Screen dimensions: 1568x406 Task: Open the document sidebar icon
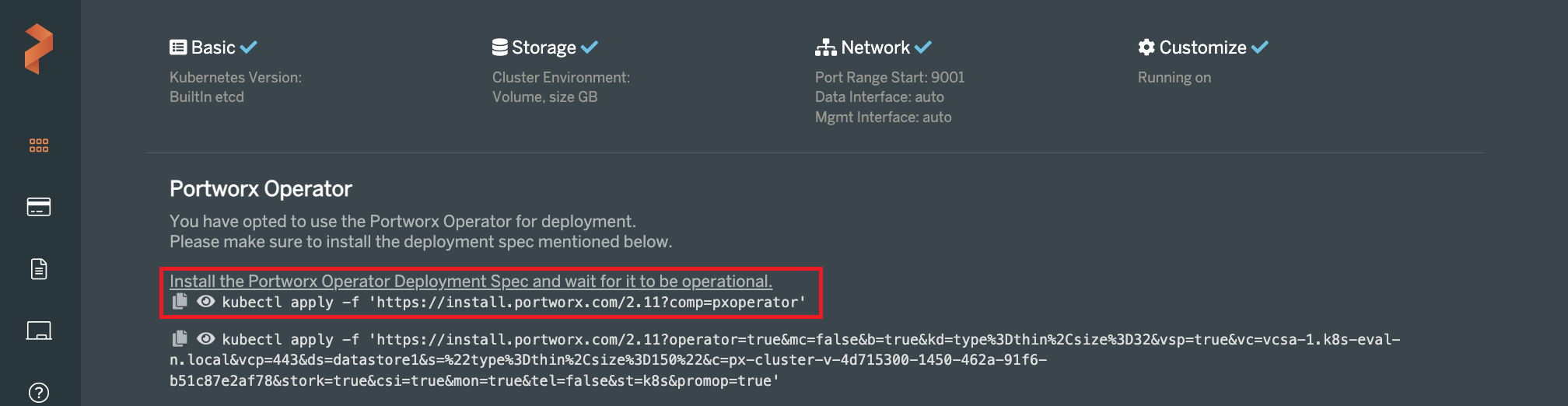click(x=39, y=269)
